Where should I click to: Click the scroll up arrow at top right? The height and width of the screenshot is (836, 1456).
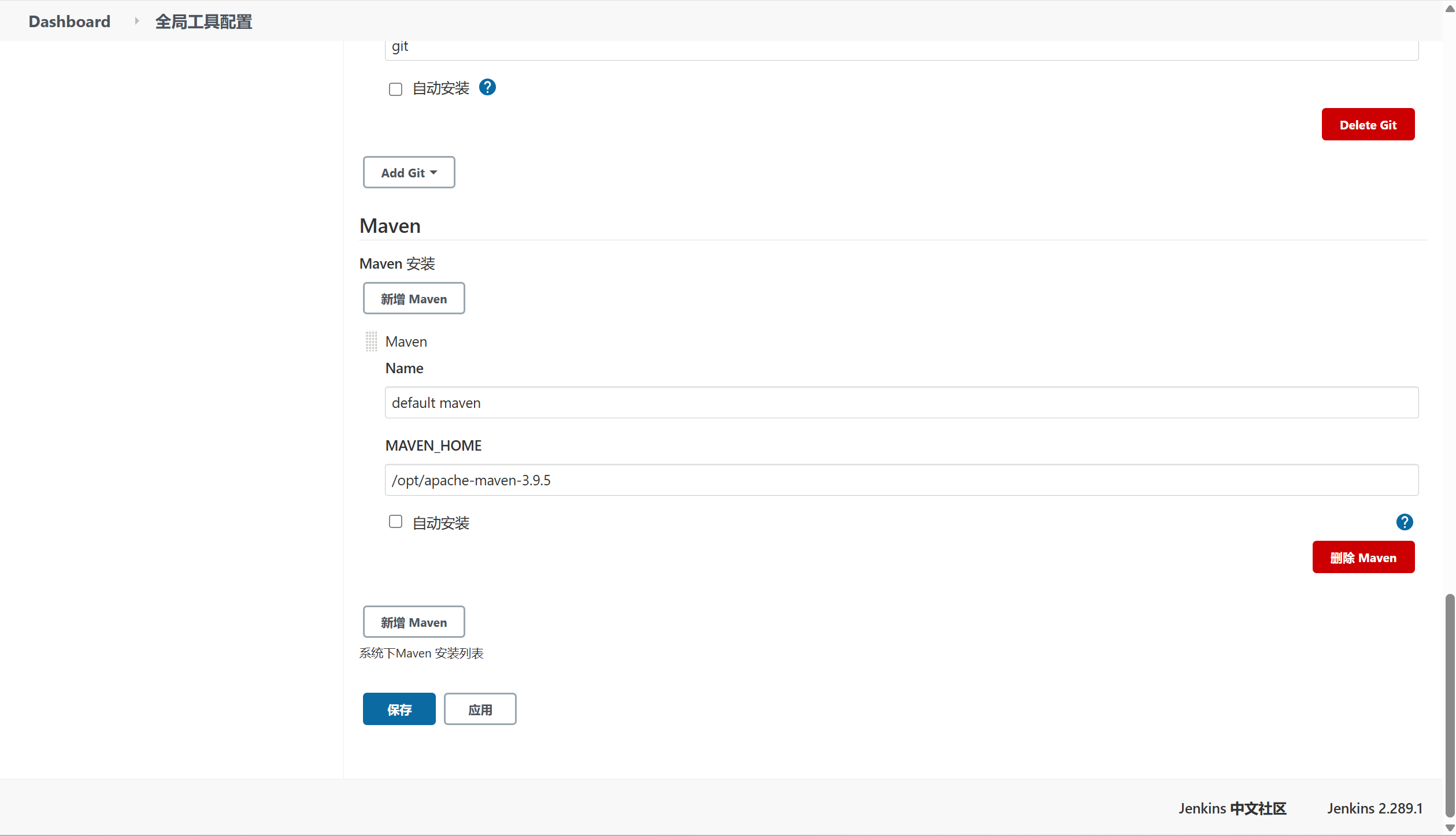1450,8
